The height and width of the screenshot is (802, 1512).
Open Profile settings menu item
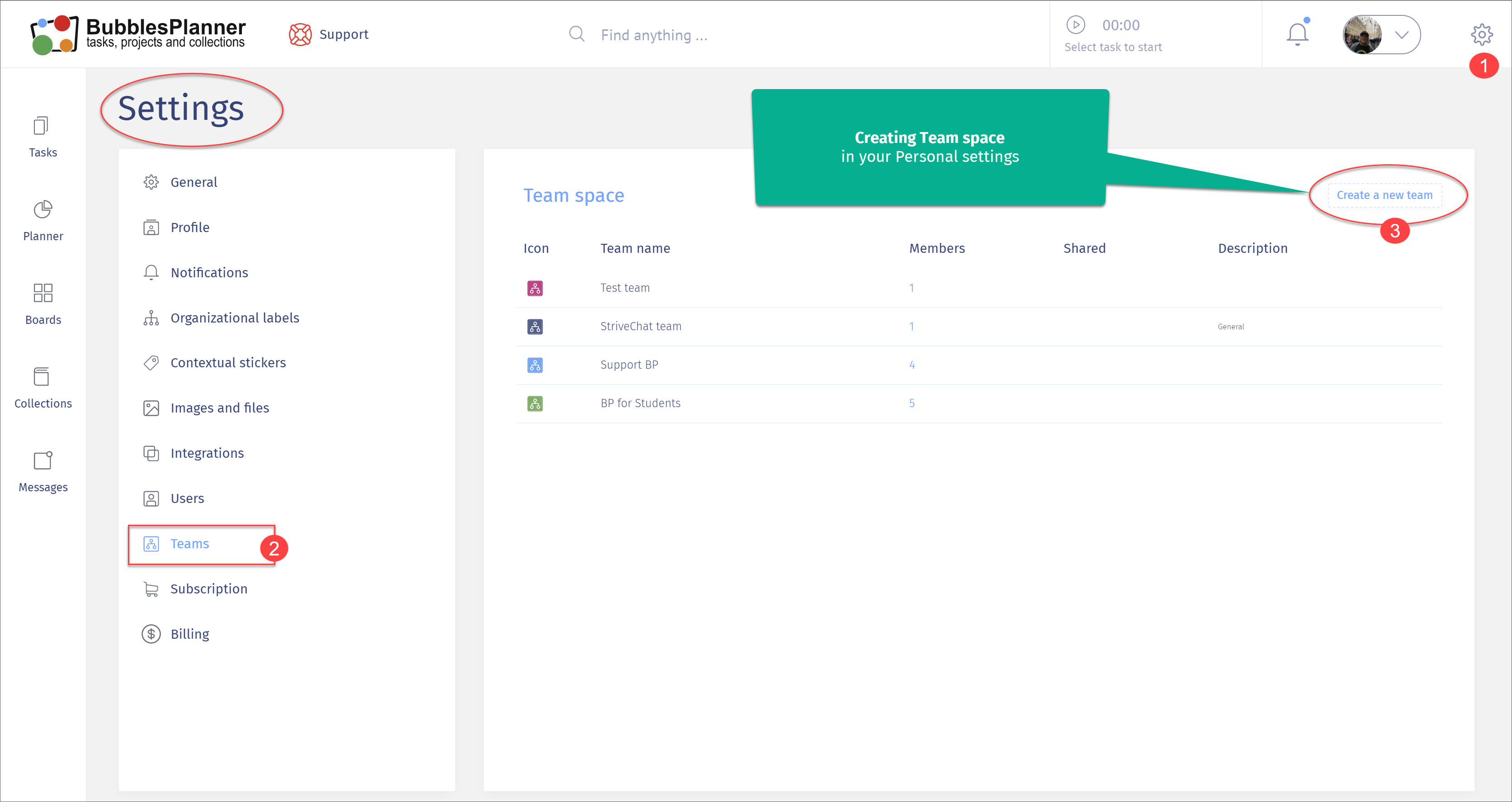(x=189, y=227)
